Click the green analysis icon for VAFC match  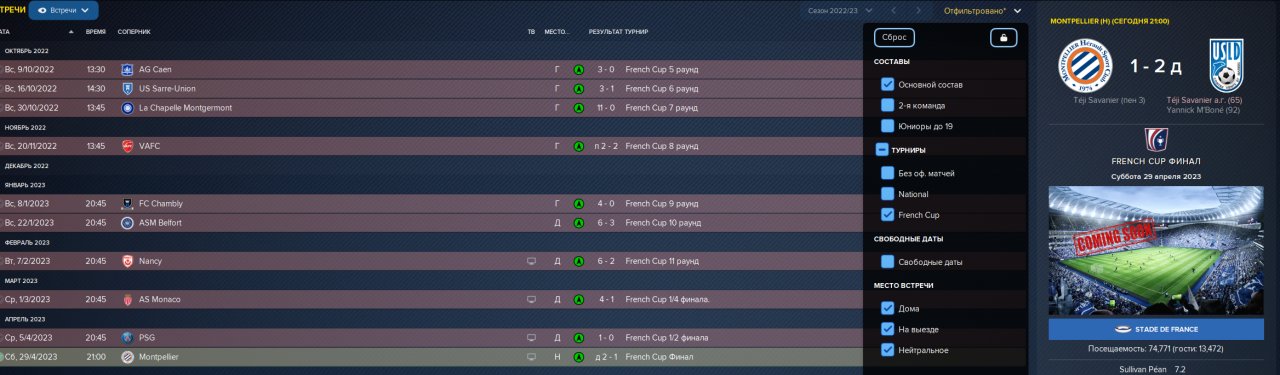point(578,146)
